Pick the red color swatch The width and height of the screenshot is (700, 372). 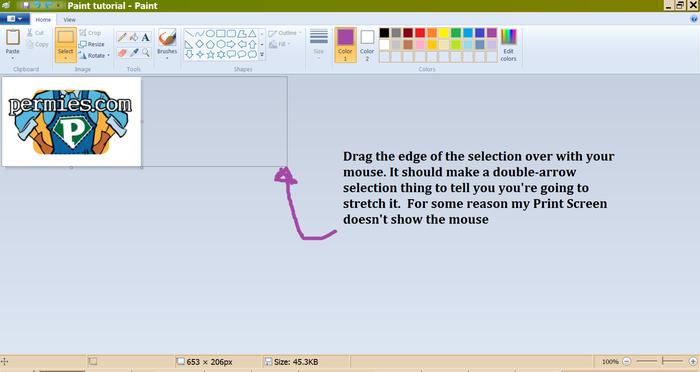420,33
